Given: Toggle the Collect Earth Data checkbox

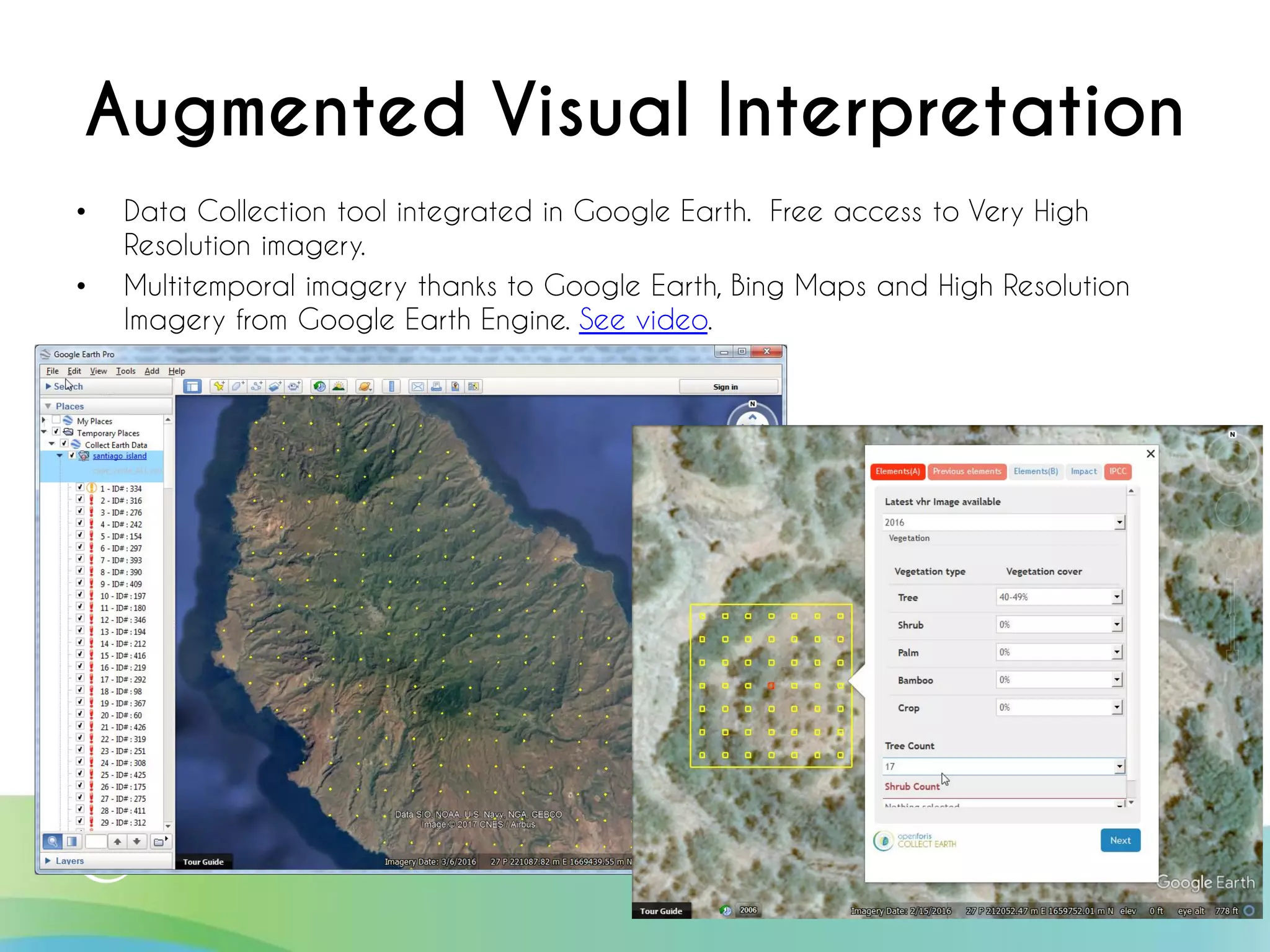Looking at the screenshot, I should point(64,444).
